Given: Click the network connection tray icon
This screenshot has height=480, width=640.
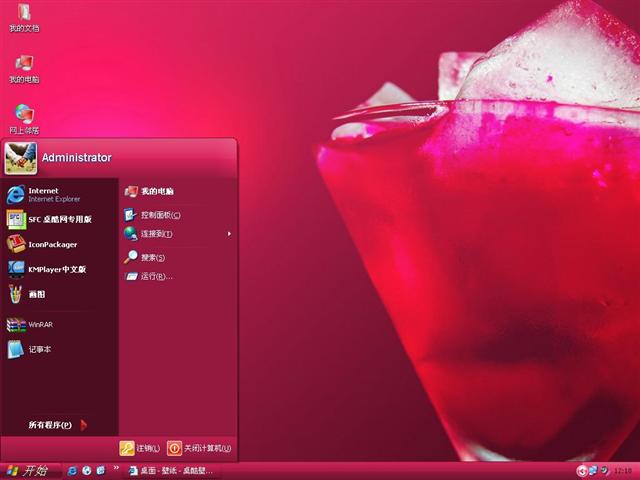Looking at the screenshot, I should (x=593, y=471).
